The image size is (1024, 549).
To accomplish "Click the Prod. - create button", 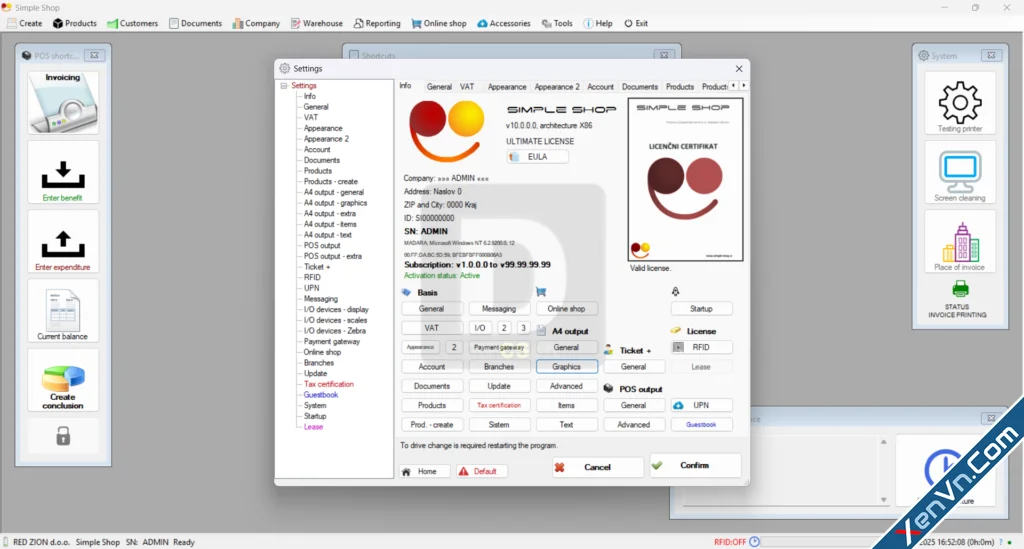I will tap(432, 424).
